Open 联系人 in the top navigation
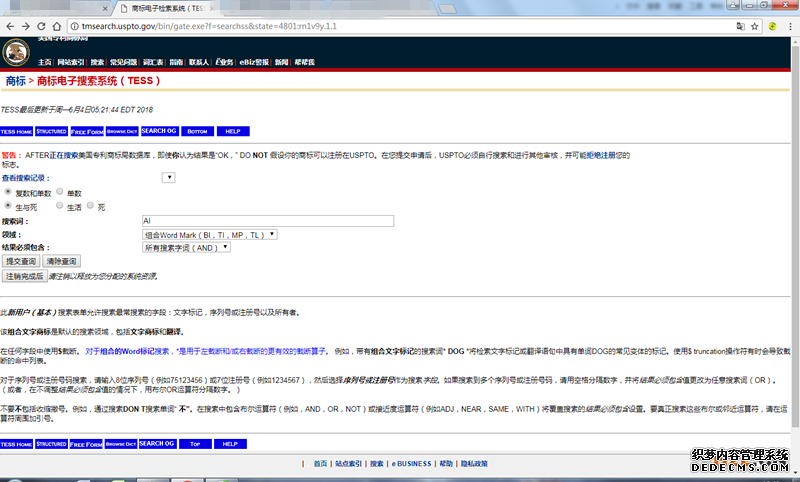The image size is (800, 482). [199, 62]
